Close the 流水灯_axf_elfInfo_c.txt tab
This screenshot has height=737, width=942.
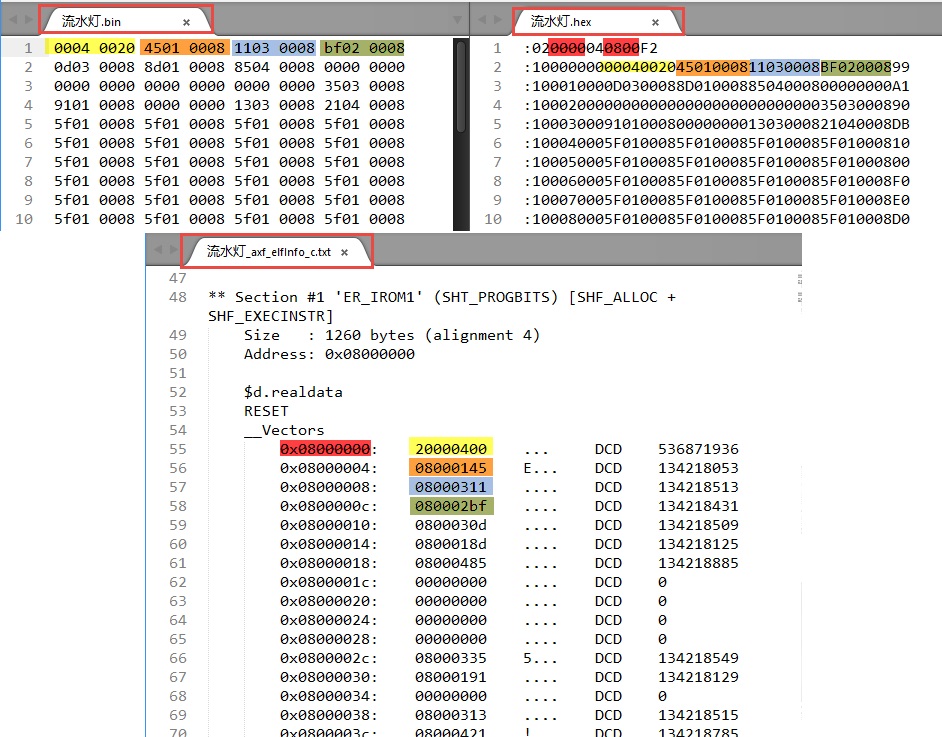tap(344, 252)
